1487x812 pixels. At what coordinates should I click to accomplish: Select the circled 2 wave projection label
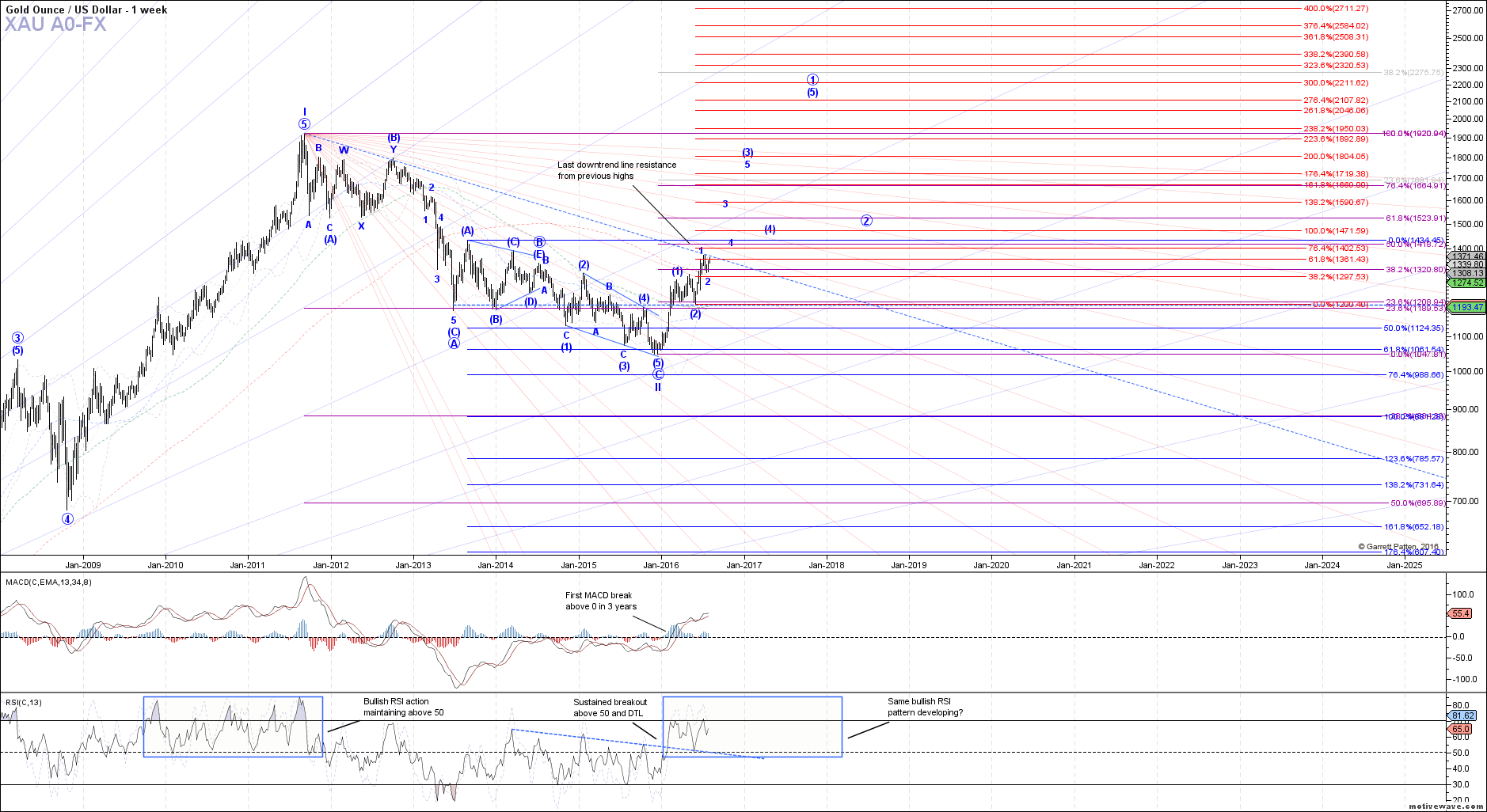pos(866,221)
